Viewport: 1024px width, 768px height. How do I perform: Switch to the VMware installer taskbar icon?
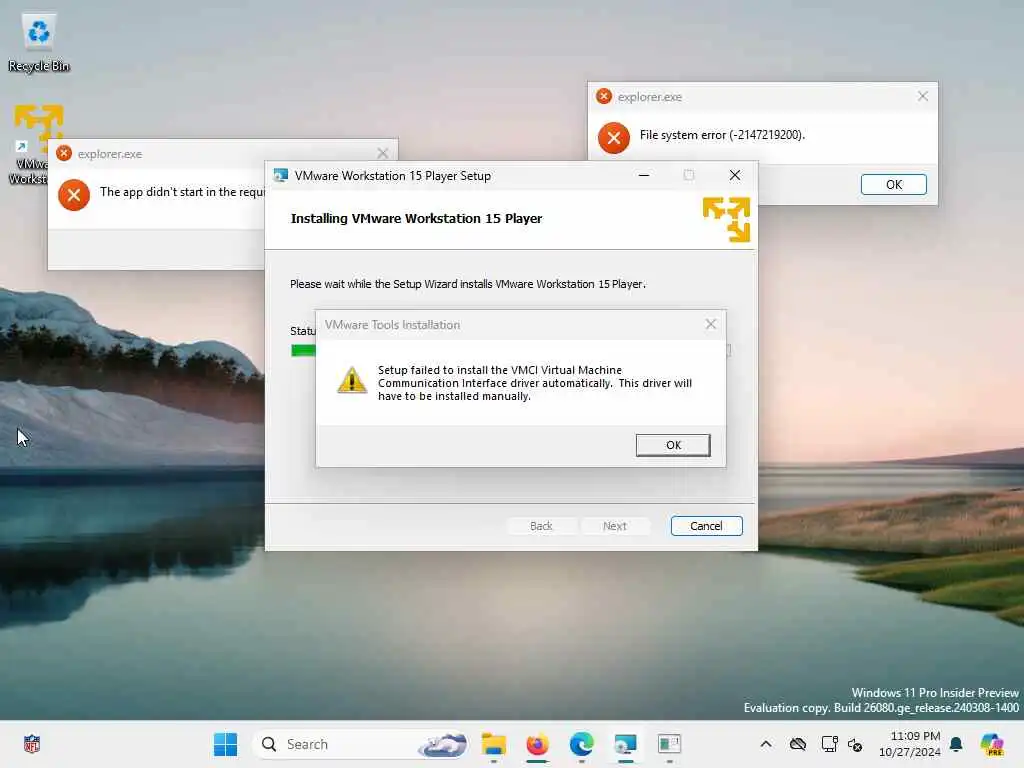coord(625,744)
